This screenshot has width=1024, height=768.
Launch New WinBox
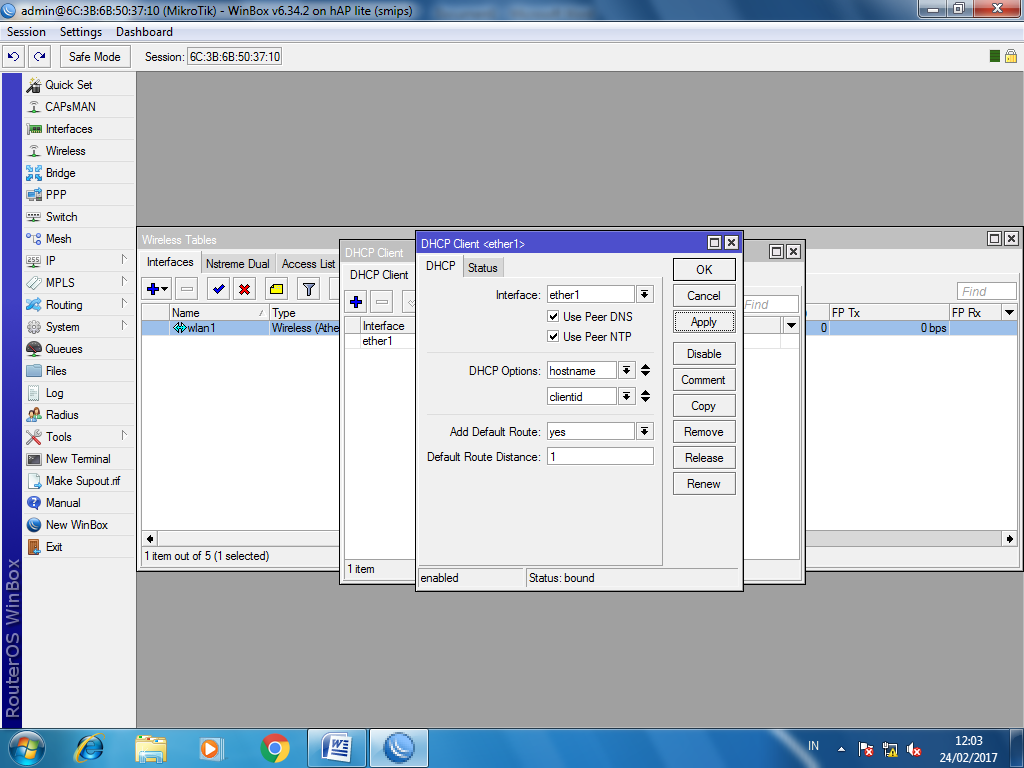pyautogui.click(x=76, y=525)
